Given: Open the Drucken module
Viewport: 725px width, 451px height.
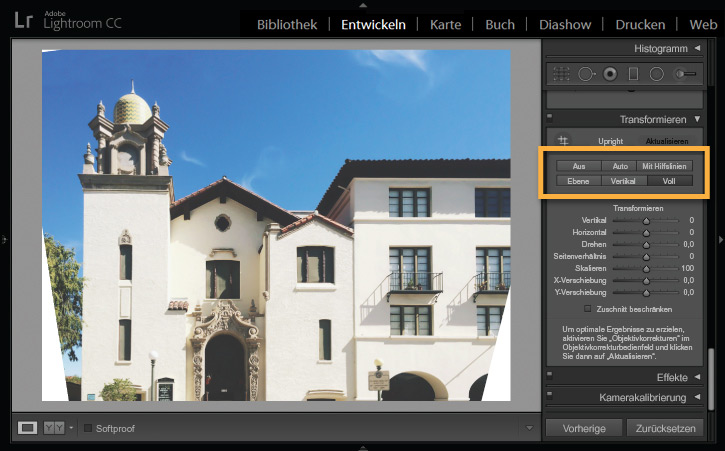Looking at the screenshot, I should click(640, 25).
